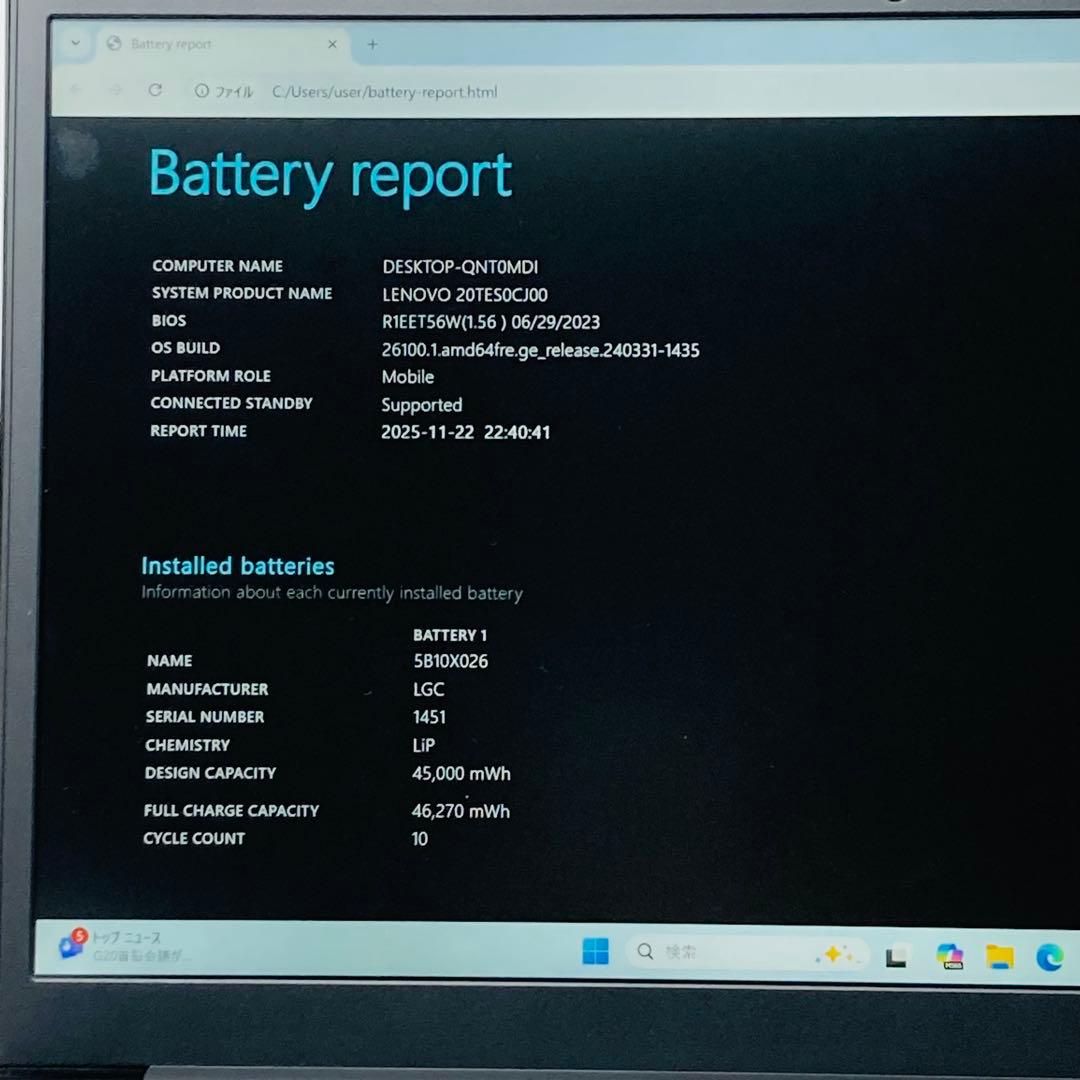Click the forward navigation arrow
The image size is (1080, 1080).
click(115, 90)
